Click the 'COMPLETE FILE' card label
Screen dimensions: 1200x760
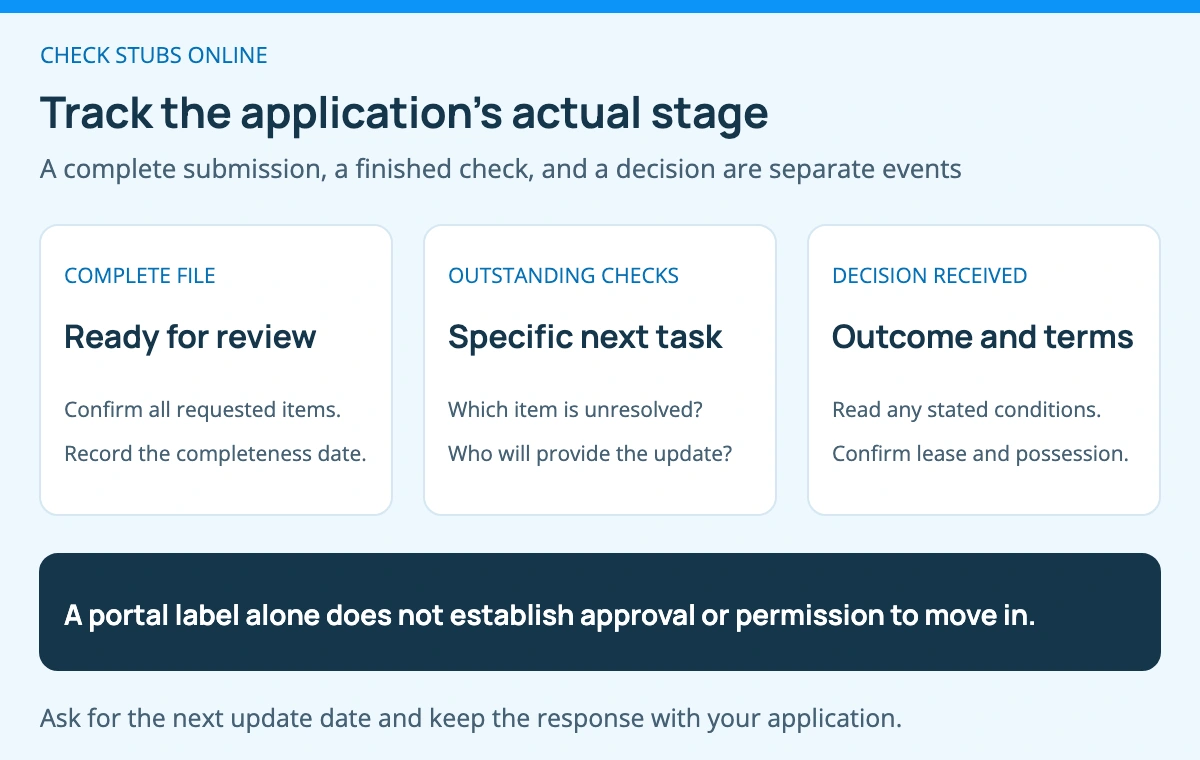(x=140, y=276)
